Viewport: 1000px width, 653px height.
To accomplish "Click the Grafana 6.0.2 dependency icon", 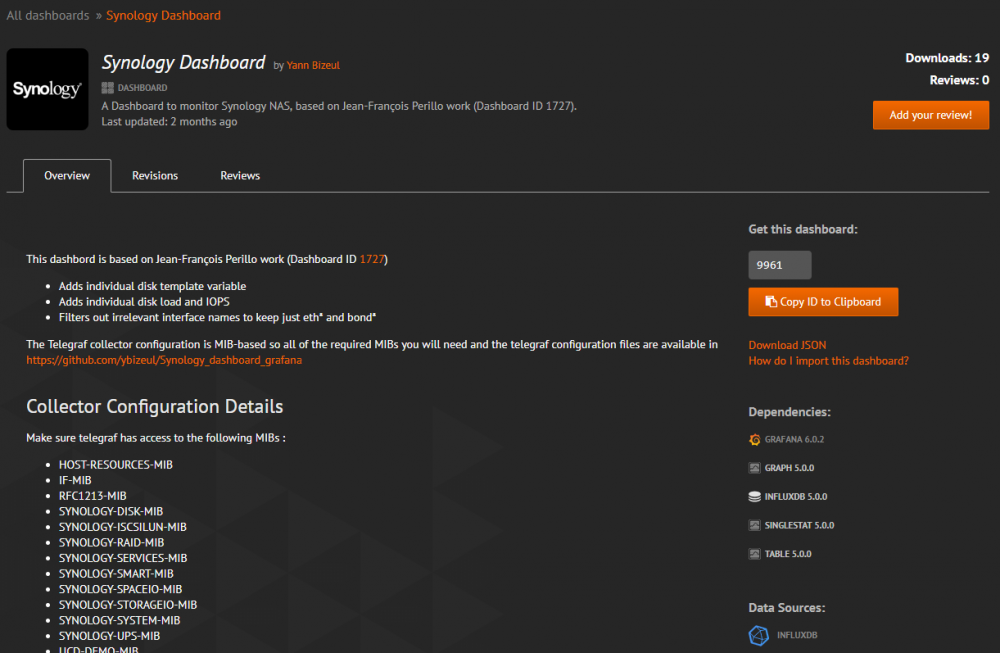I will click(754, 439).
